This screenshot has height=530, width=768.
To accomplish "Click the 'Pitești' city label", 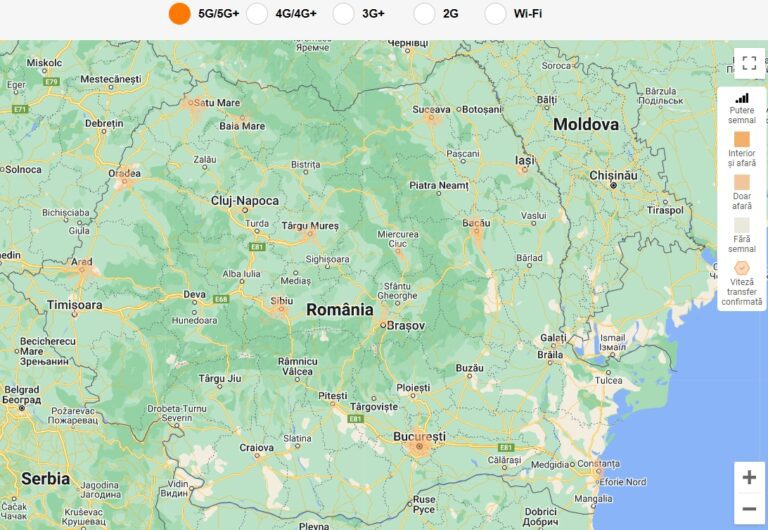I will click(x=333, y=395).
